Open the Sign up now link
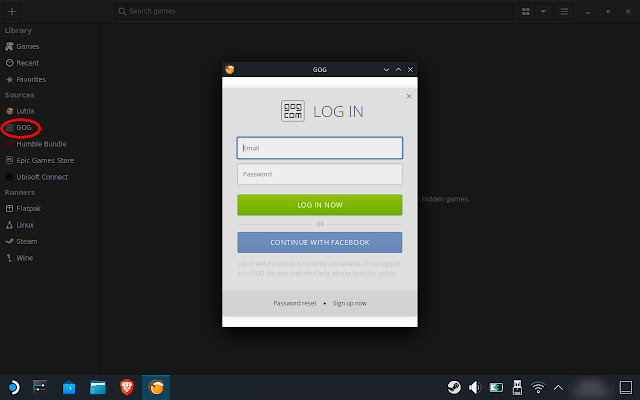The width and height of the screenshot is (640, 400). (x=349, y=303)
